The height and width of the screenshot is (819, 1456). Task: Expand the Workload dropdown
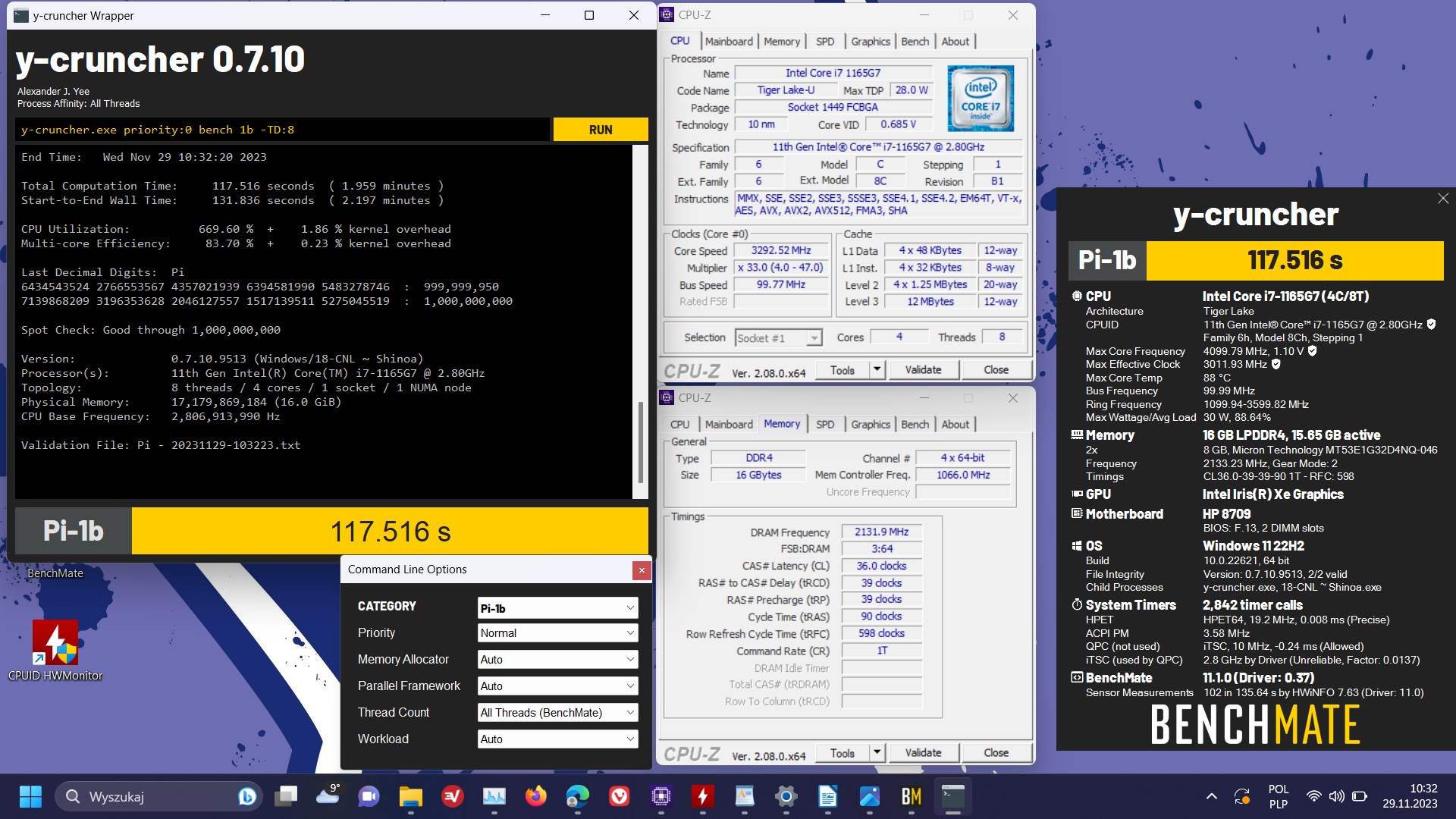[557, 739]
